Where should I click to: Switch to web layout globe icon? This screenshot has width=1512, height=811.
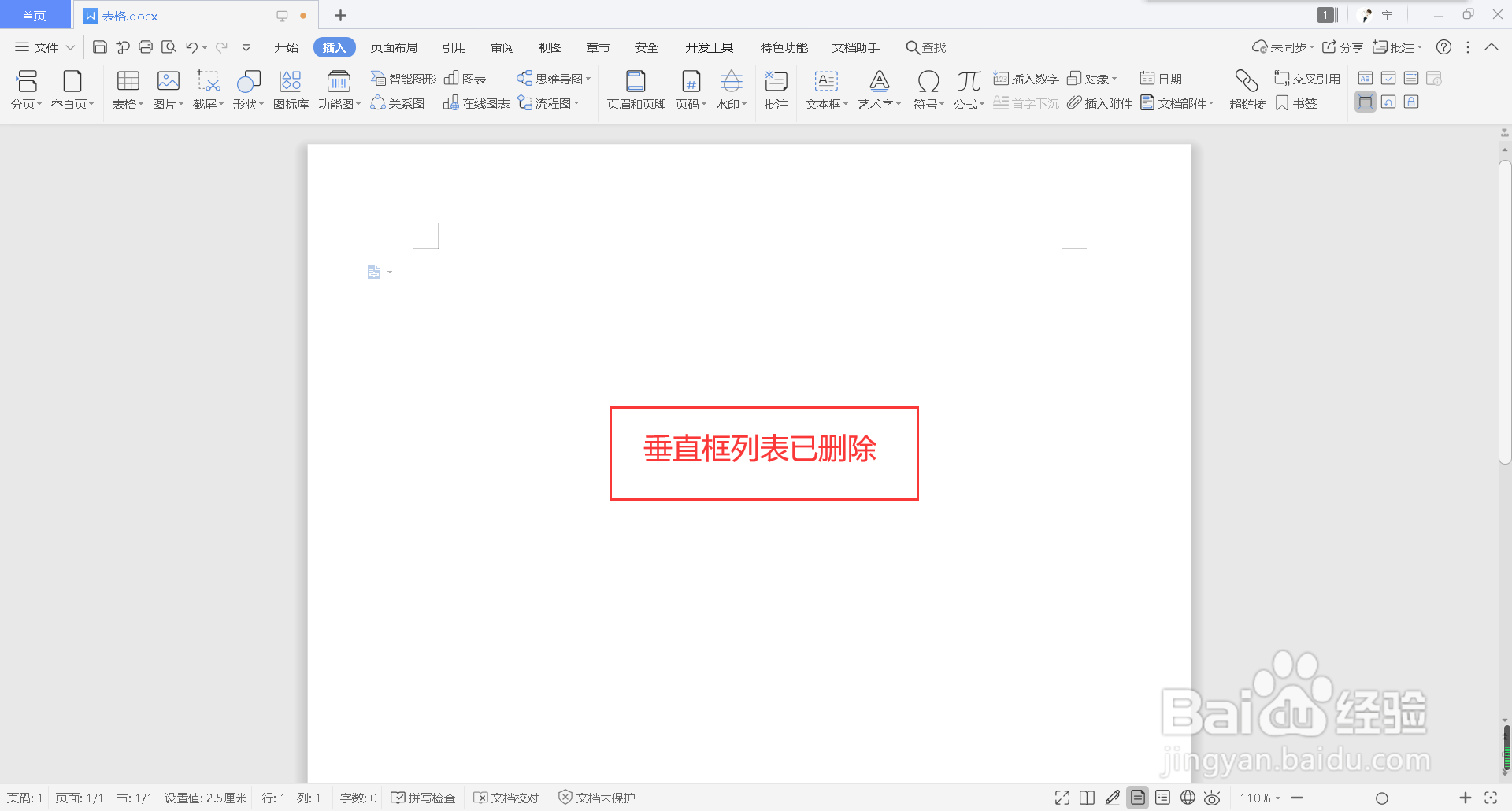[1188, 798]
